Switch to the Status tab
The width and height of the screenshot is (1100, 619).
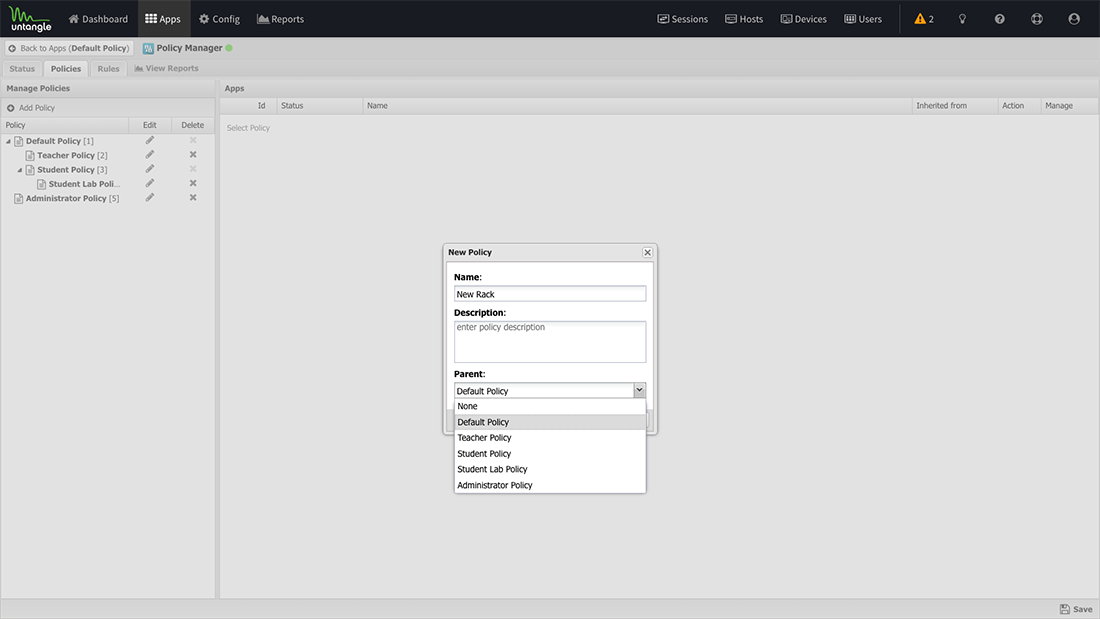pos(22,69)
